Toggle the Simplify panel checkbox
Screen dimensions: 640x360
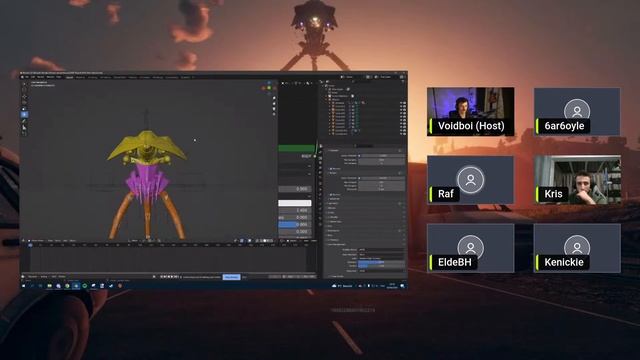pos(329,217)
